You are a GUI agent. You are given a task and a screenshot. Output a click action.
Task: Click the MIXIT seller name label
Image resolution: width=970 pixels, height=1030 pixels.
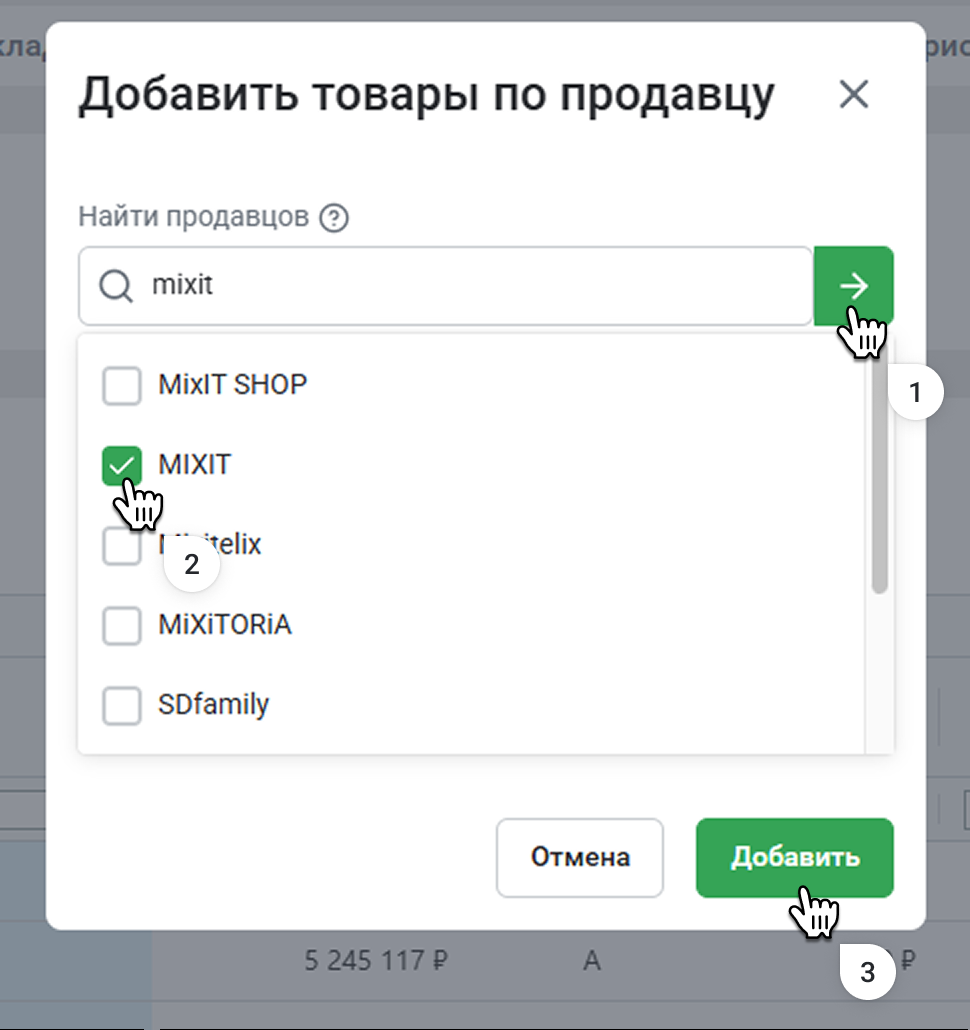click(195, 464)
